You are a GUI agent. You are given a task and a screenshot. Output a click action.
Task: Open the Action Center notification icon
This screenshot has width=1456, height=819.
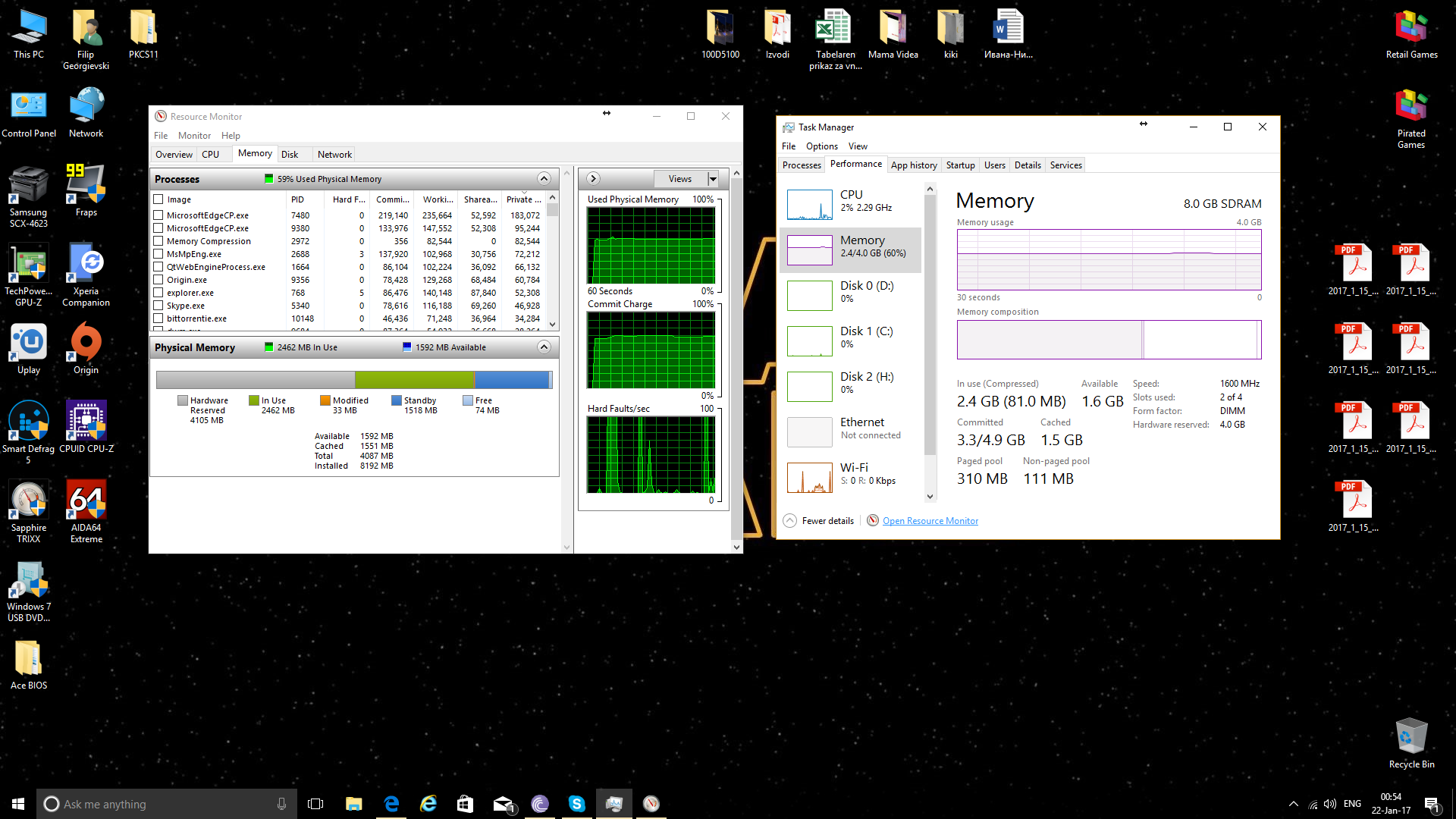pyautogui.click(x=1432, y=805)
